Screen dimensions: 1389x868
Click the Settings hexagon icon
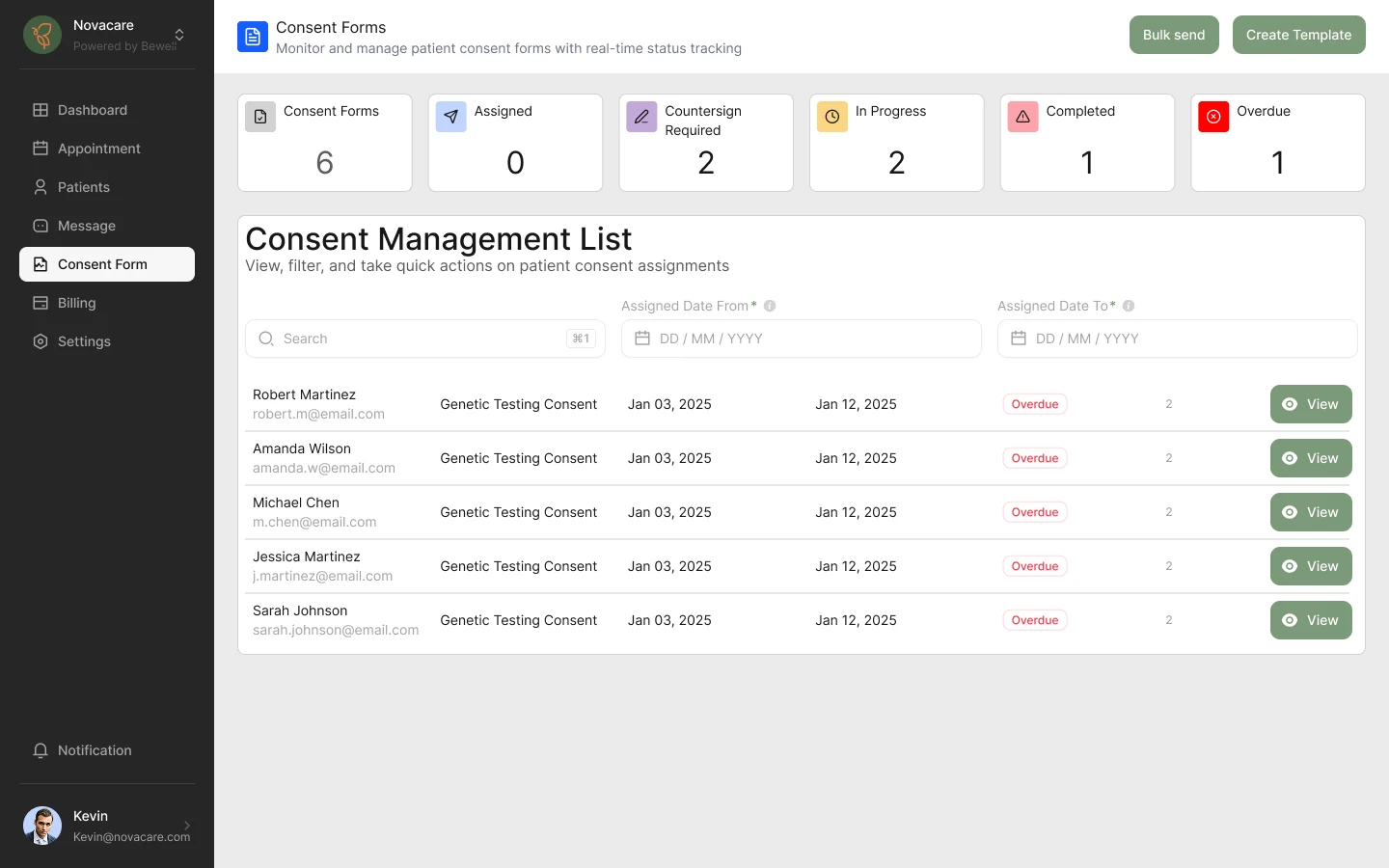pos(41,341)
